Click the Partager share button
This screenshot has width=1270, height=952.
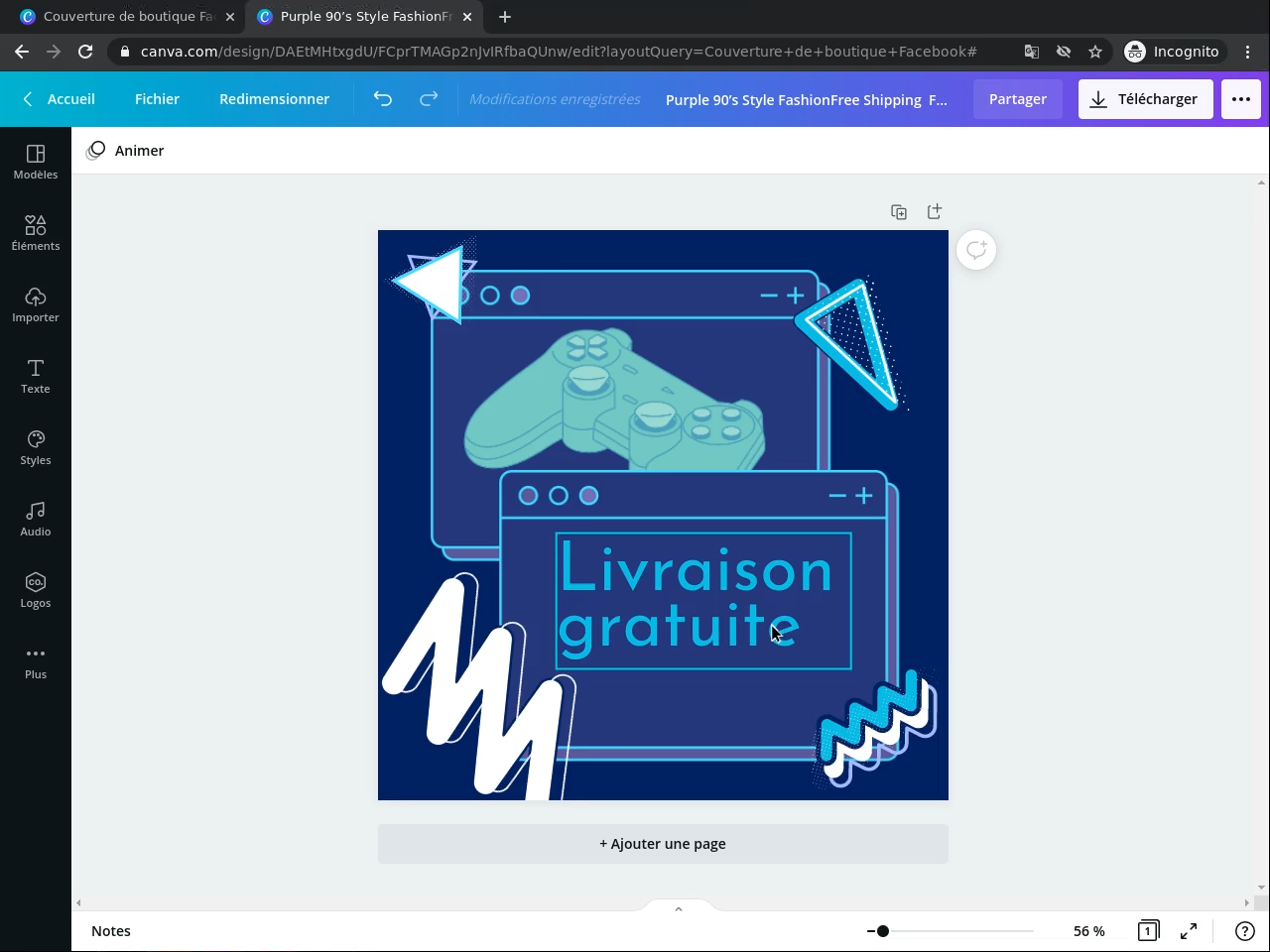point(1018,99)
